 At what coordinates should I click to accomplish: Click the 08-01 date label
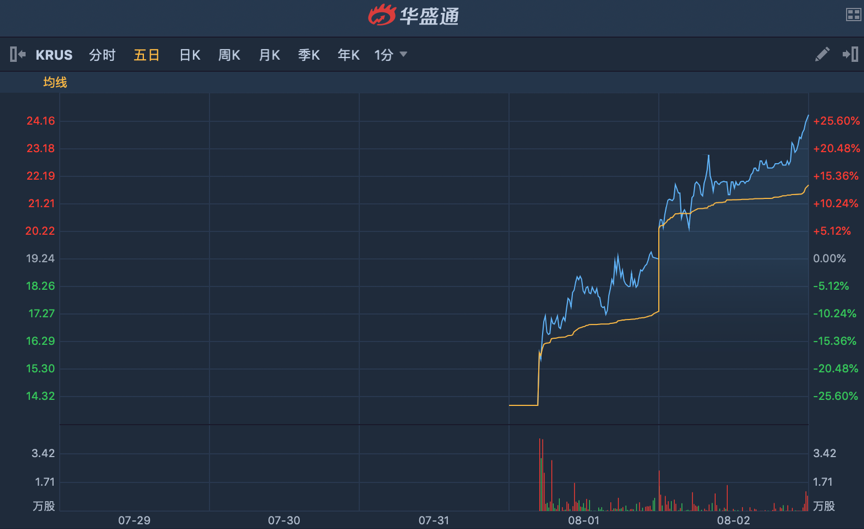click(x=583, y=520)
